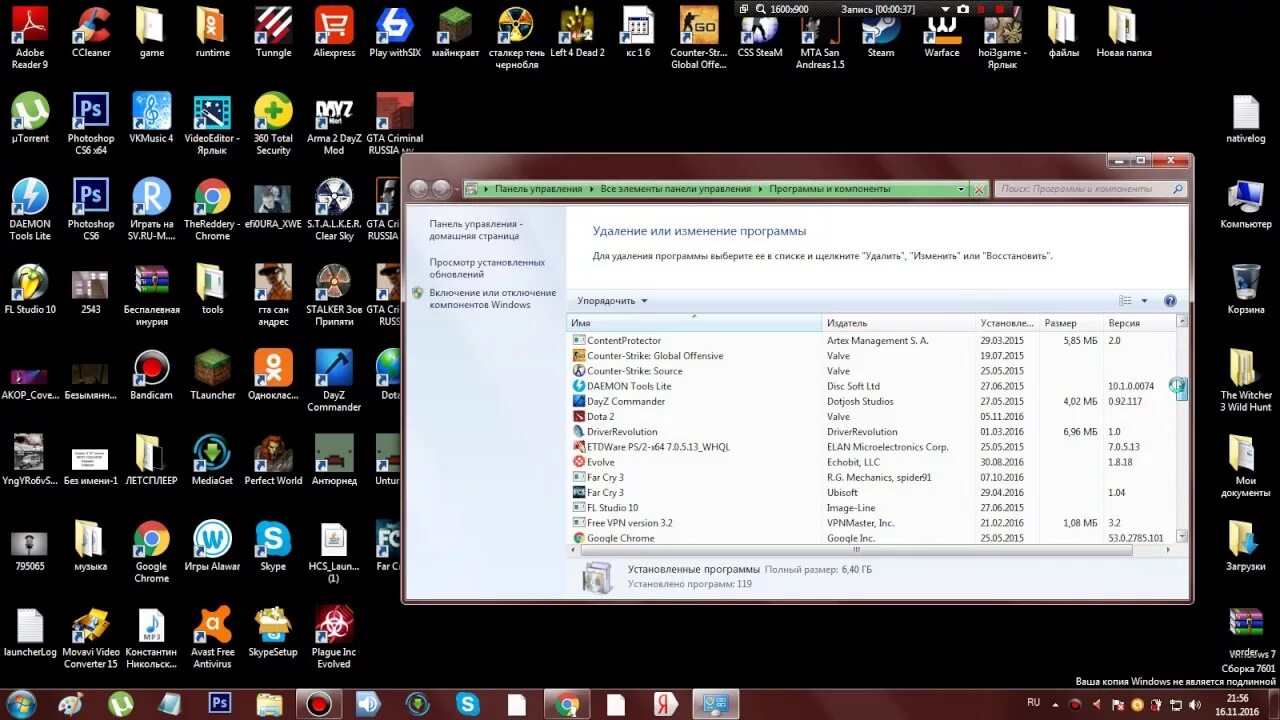Launch Avast Free Antivirus shortcut

click(212, 637)
